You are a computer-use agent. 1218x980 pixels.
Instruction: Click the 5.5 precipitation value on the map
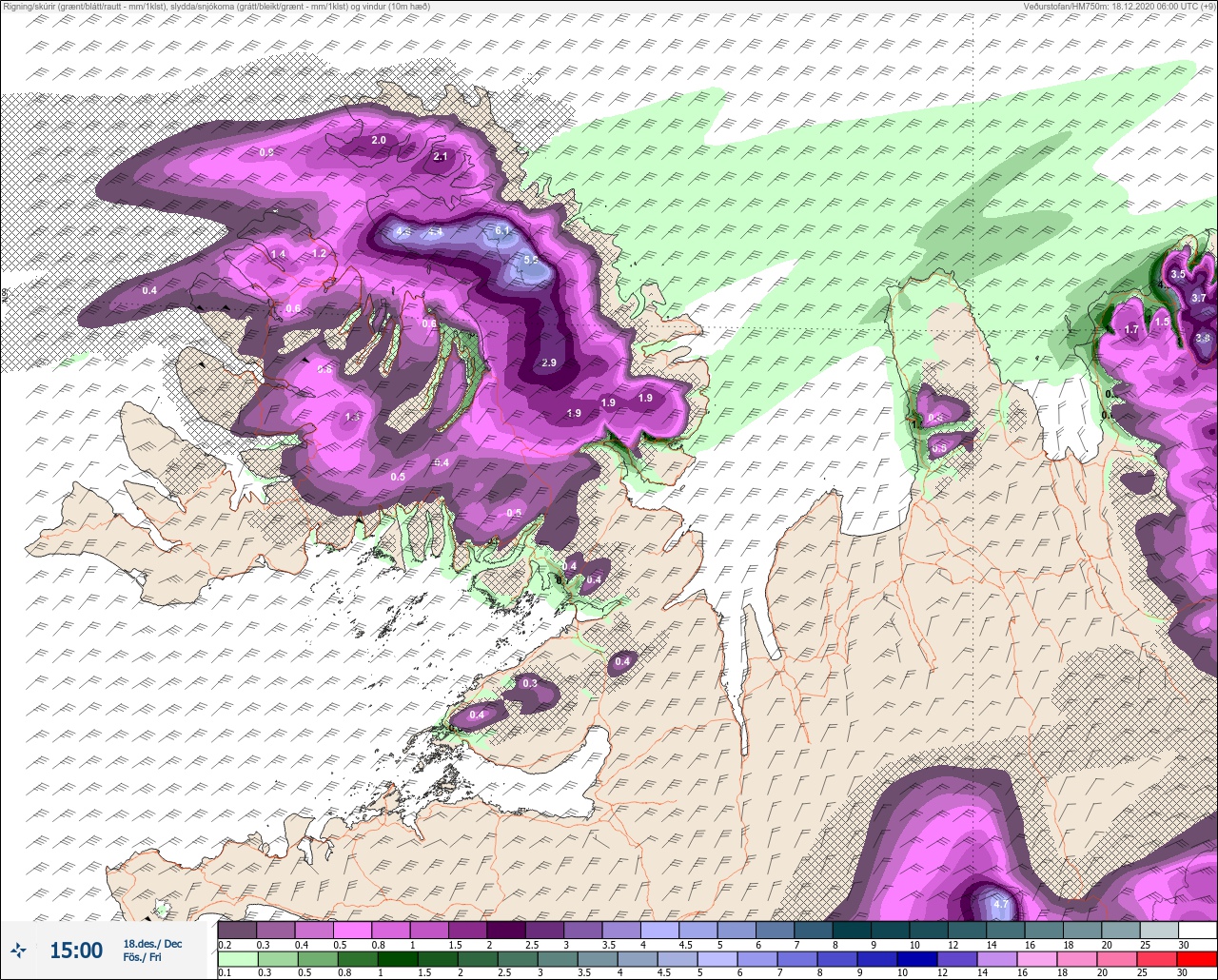tap(531, 260)
